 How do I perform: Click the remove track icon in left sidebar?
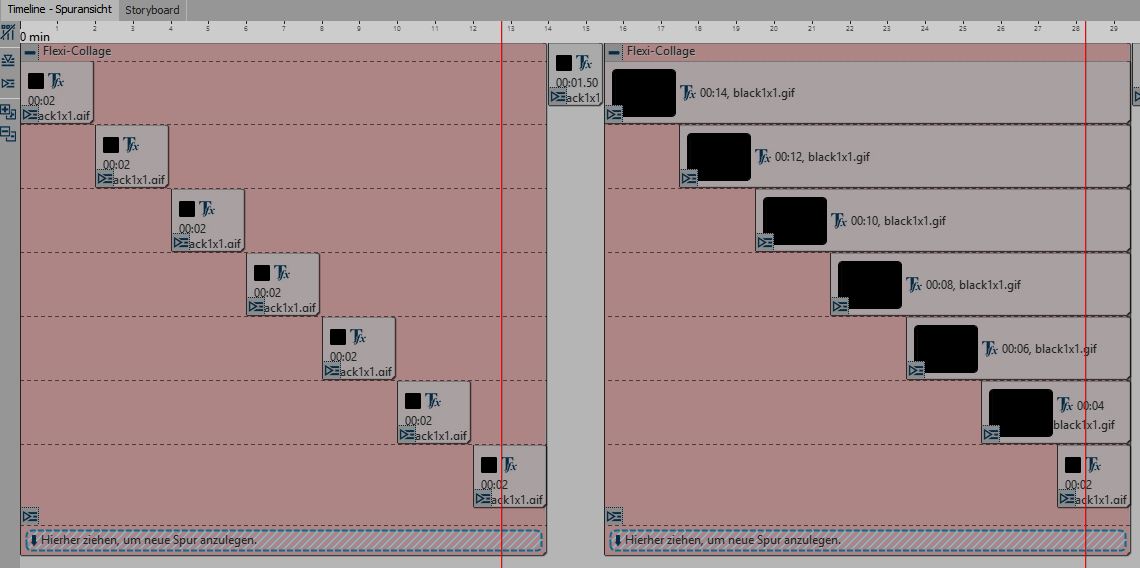tap(8, 134)
